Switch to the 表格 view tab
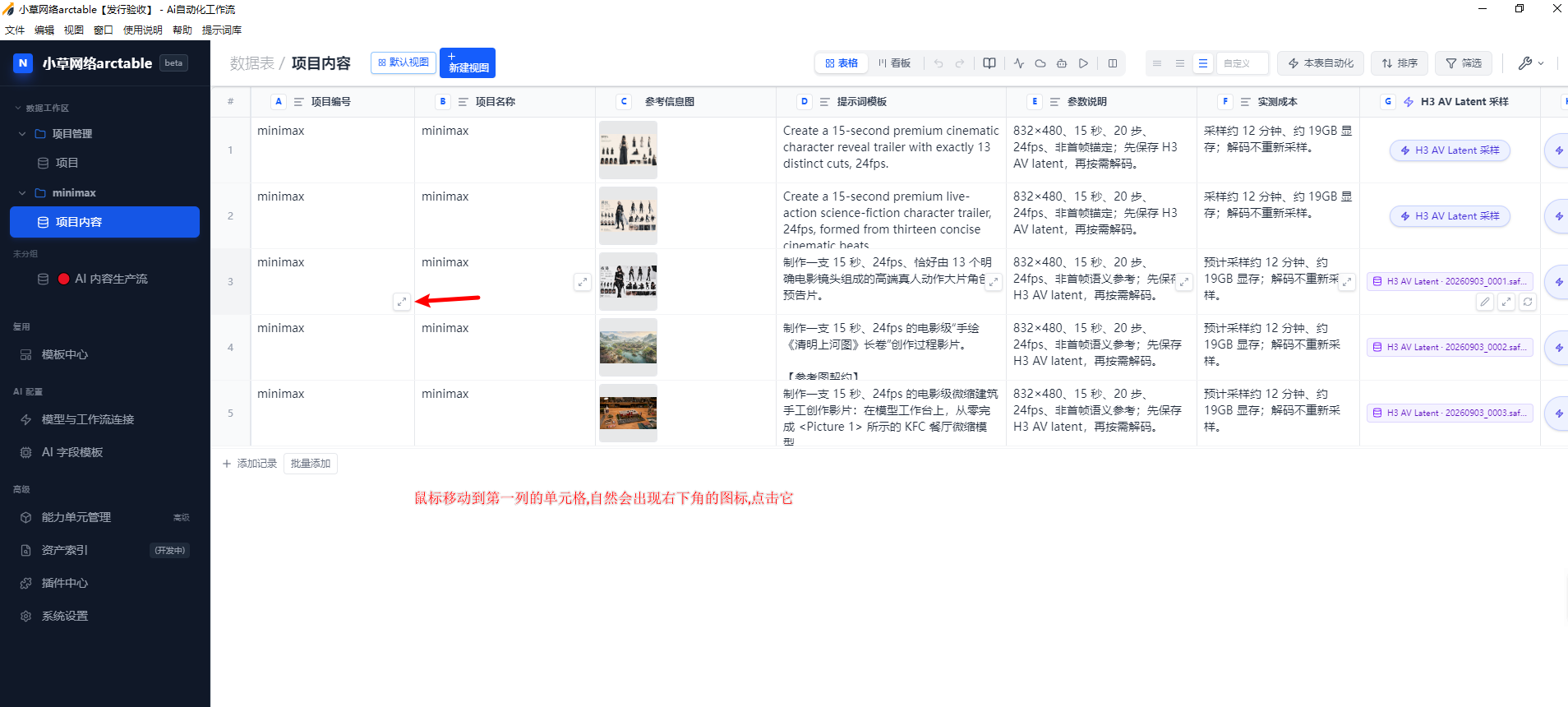The height and width of the screenshot is (707, 1568). (x=842, y=63)
